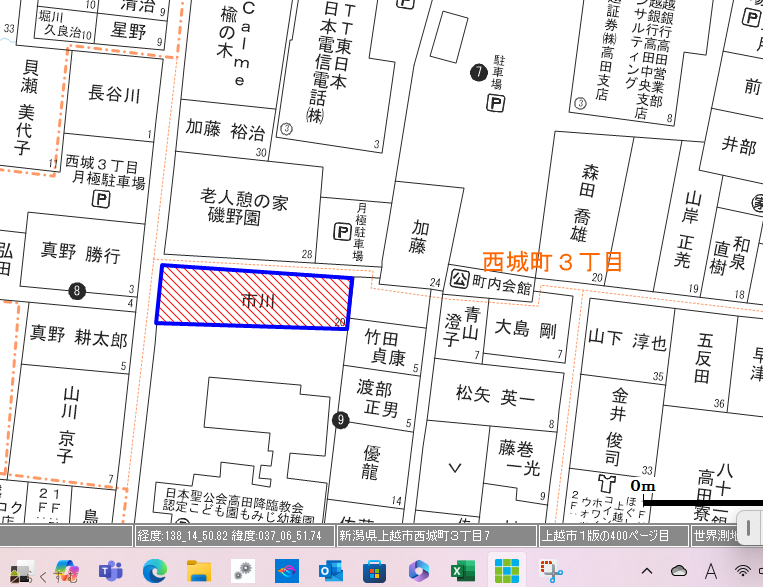This screenshot has width=763, height=587.
Task: Select the black circle marker numbered 7
Action: (479, 71)
